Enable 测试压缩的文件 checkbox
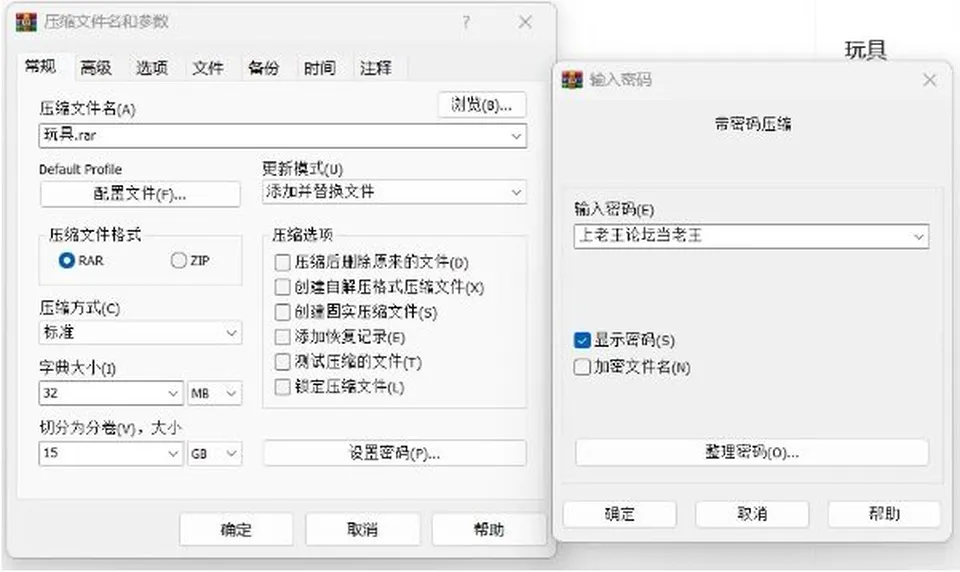This screenshot has height=572, width=960. (282, 362)
